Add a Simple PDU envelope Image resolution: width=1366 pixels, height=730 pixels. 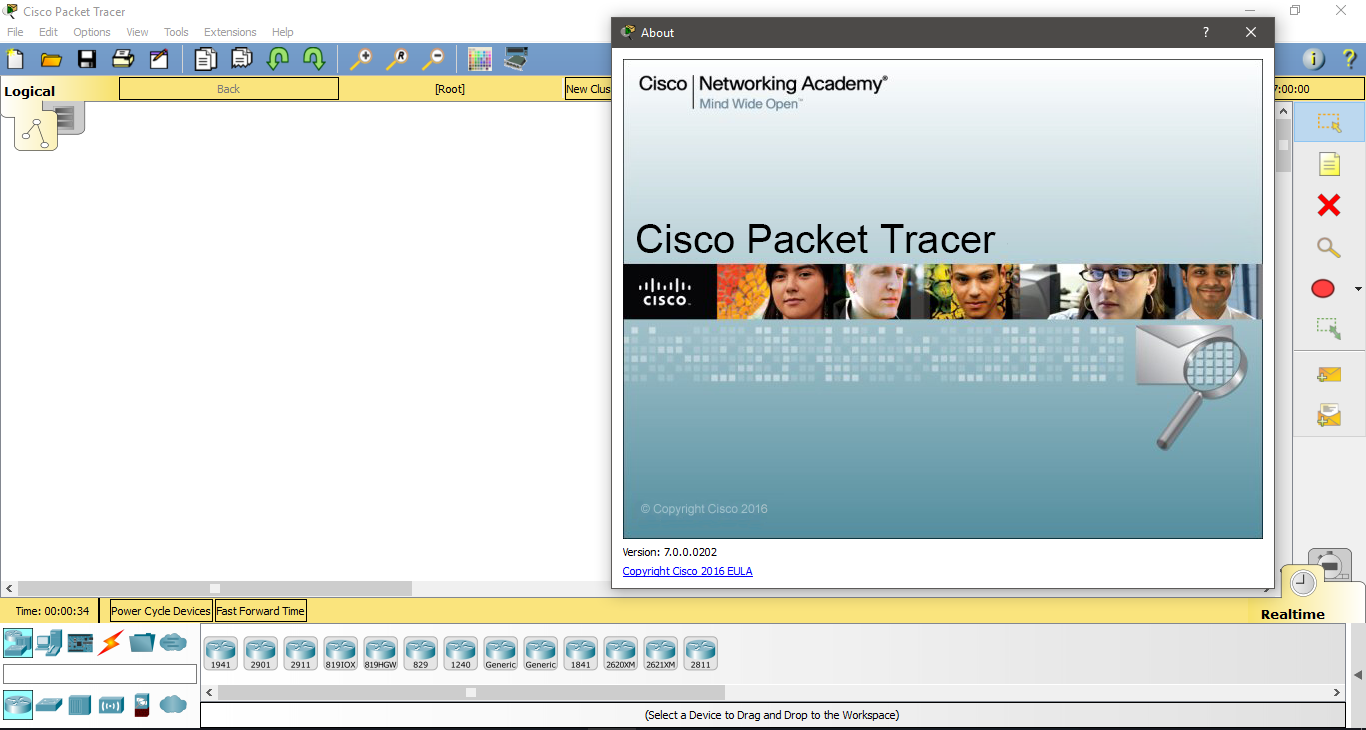coord(1329,375)
